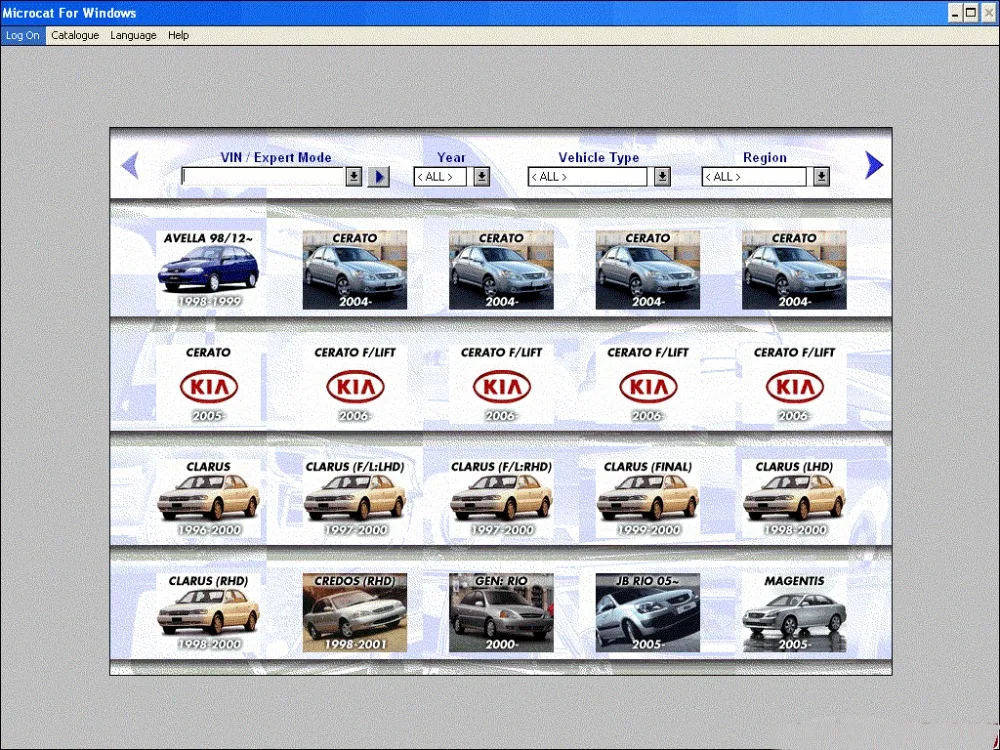Click the Log On menu item
Viewport: 1000px width, 750px height.
click(23, 36)
